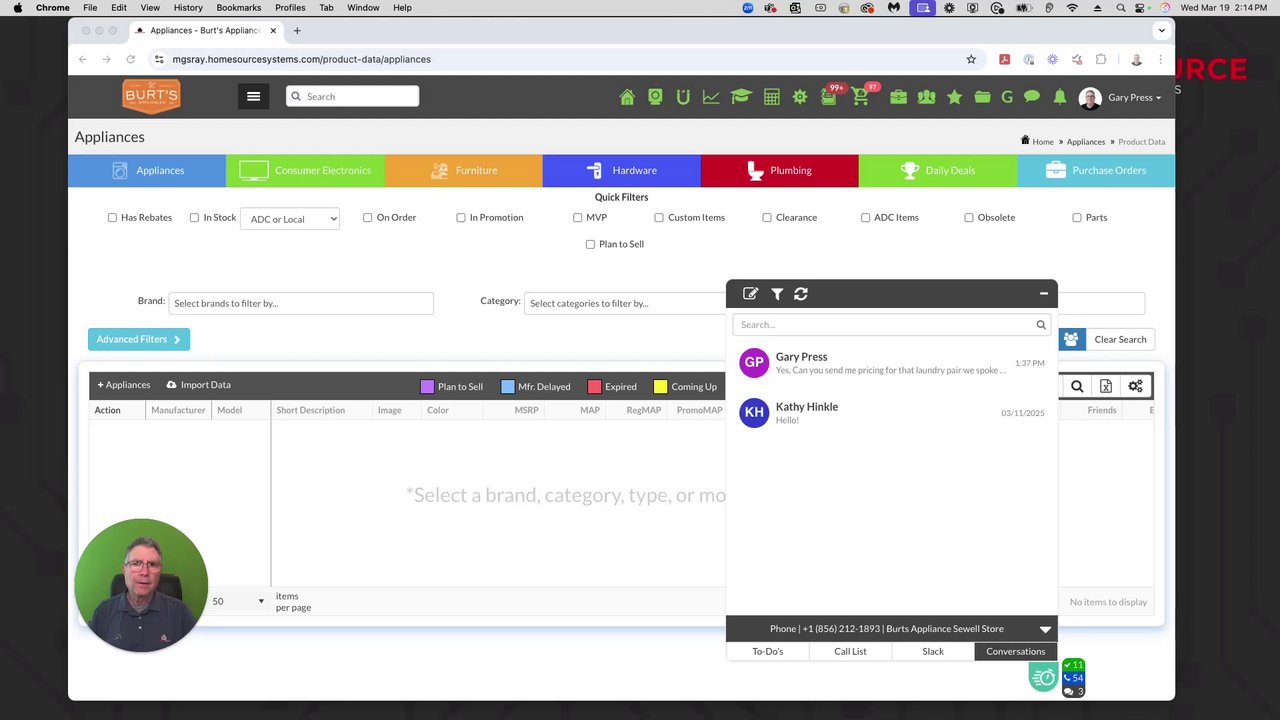Check the Custom Items filter
Viewport: 1280px width, 720px height.
point(659,217)
